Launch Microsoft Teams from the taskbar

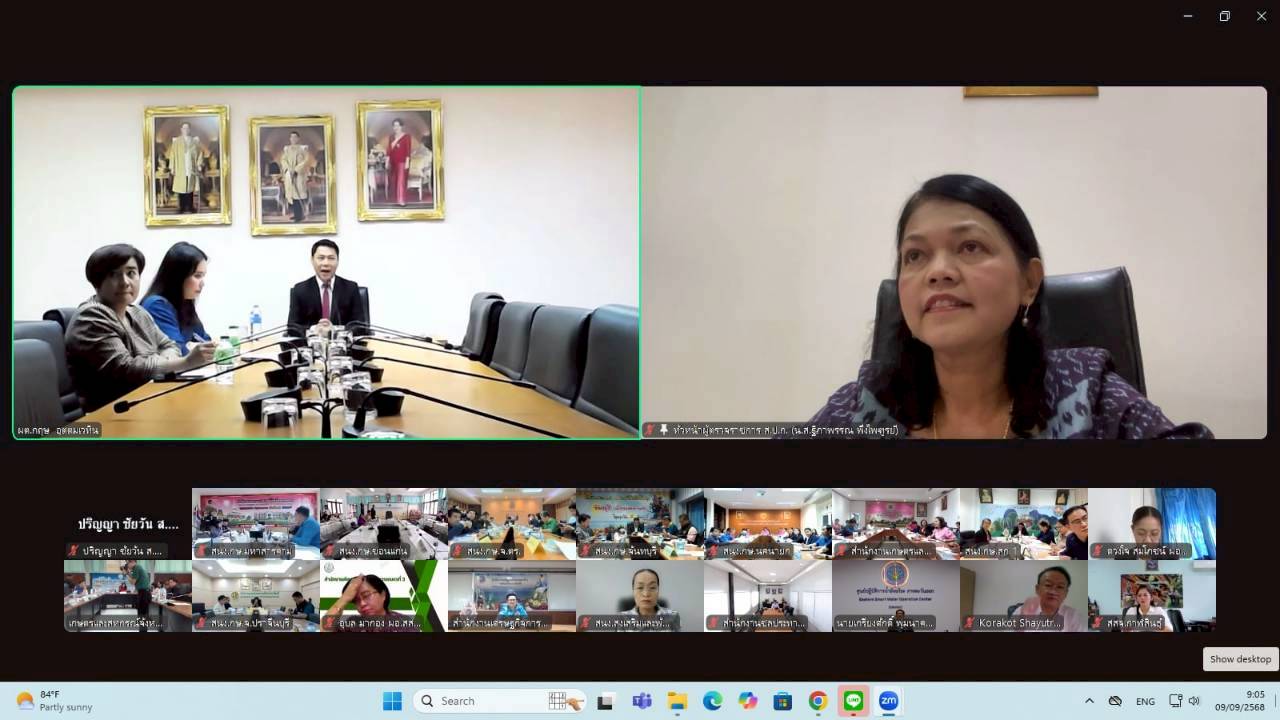point(642,701)
